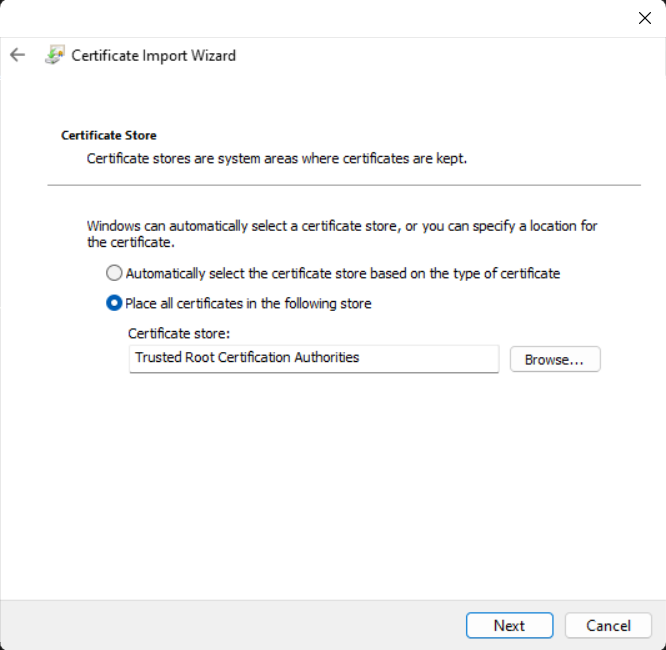
Task: Click the "Certificate Import Wizard" title text
Action: [154, 55]
